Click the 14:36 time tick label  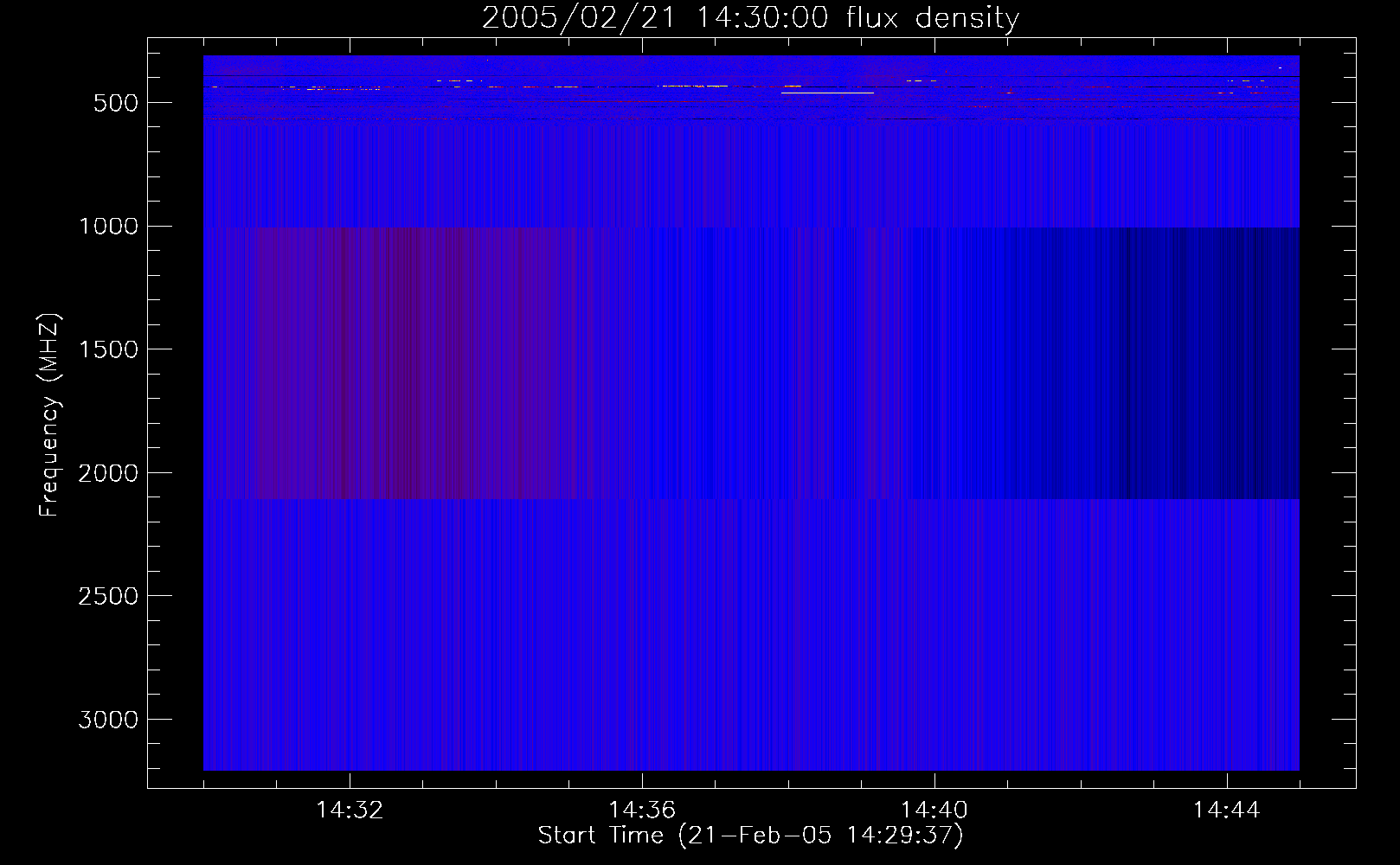pos(642,811)
